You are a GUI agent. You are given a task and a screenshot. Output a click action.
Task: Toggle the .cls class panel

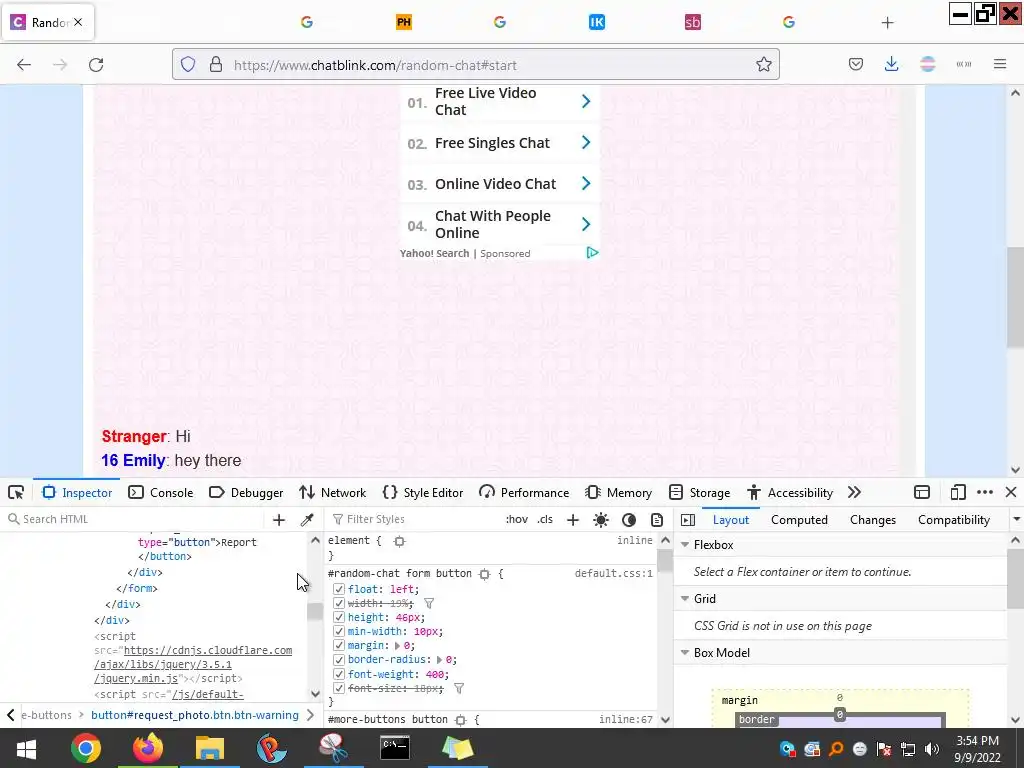(x=545, y=519)
